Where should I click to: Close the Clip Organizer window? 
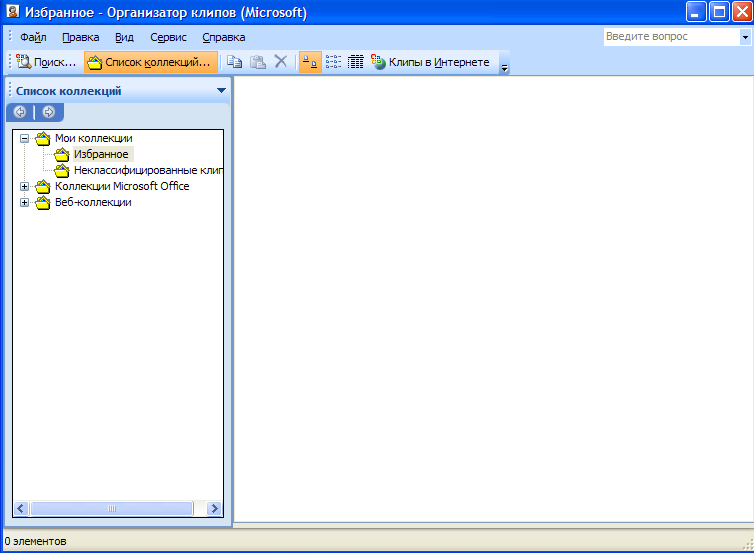742,12
